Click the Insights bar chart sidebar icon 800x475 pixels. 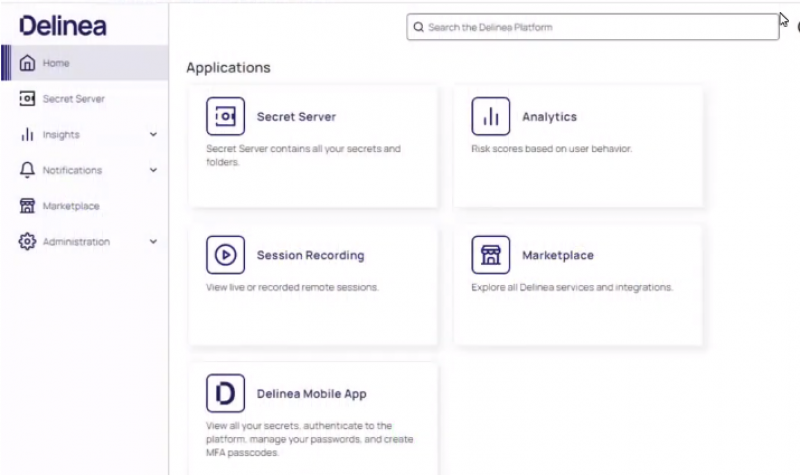tap(27, 135)
